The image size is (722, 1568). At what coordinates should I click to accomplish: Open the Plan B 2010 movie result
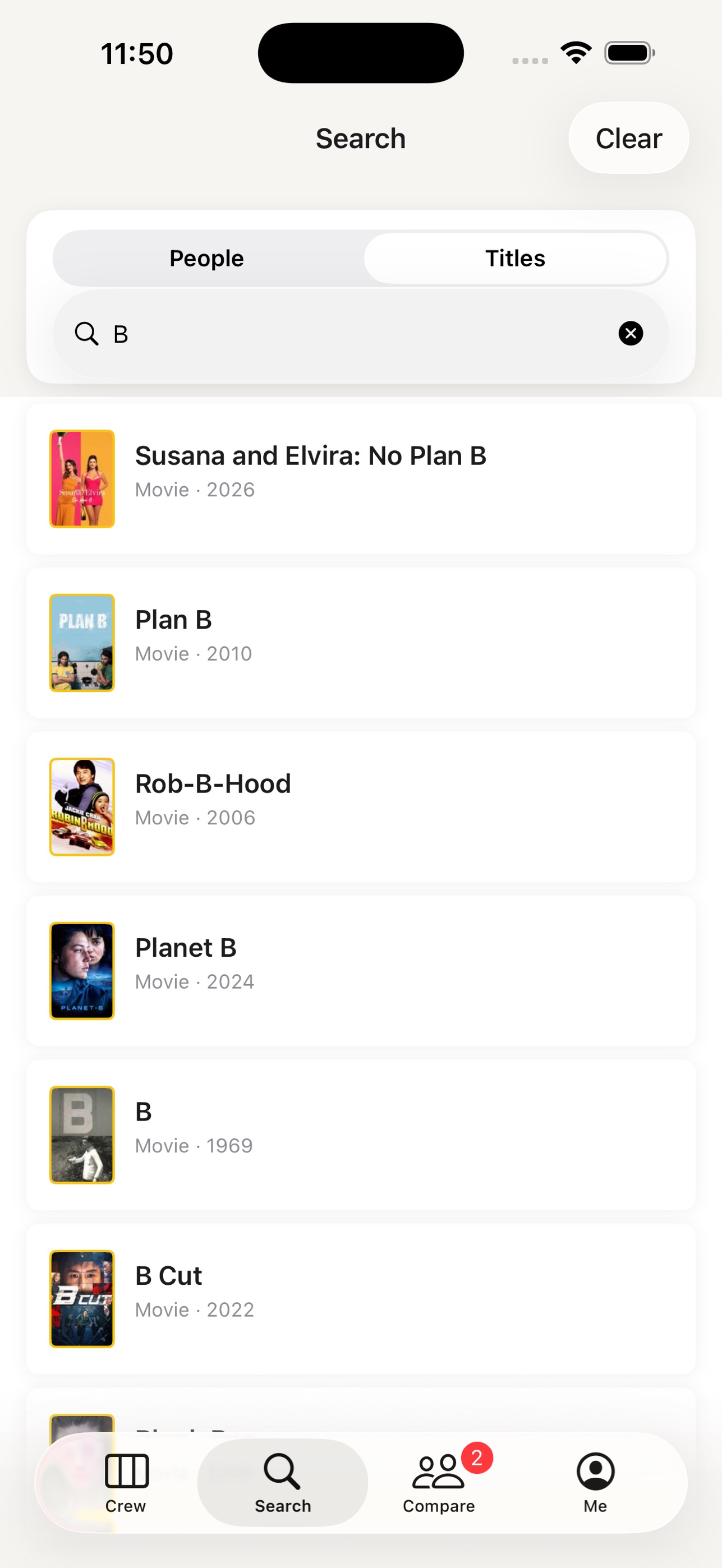click(x=360, y=642)
